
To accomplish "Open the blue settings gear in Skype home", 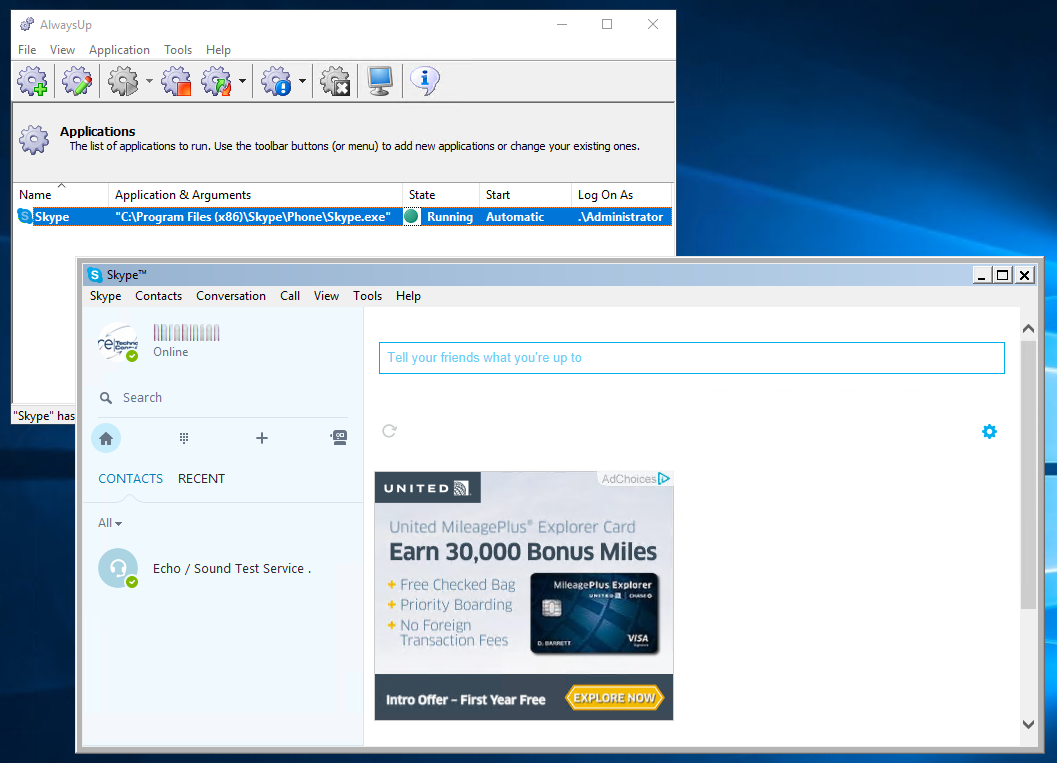I will click(989, 431).
